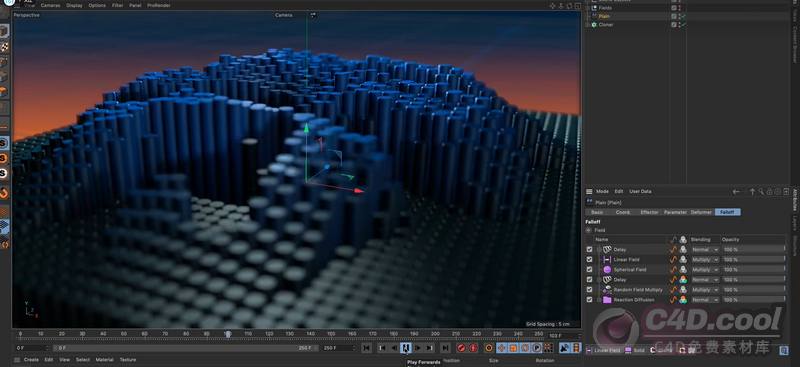This screenshot has height=367, width=800.
Task: Select the Plain object in the Object Manager
Action: 604,16
